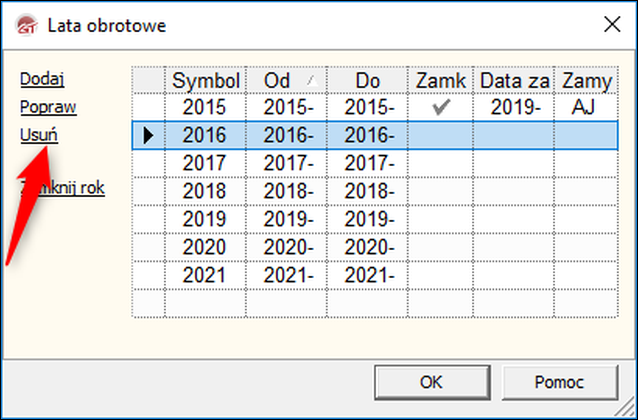Click the Symbol column header
Viewport: 638px width, 420px height.
coord(205,79)
